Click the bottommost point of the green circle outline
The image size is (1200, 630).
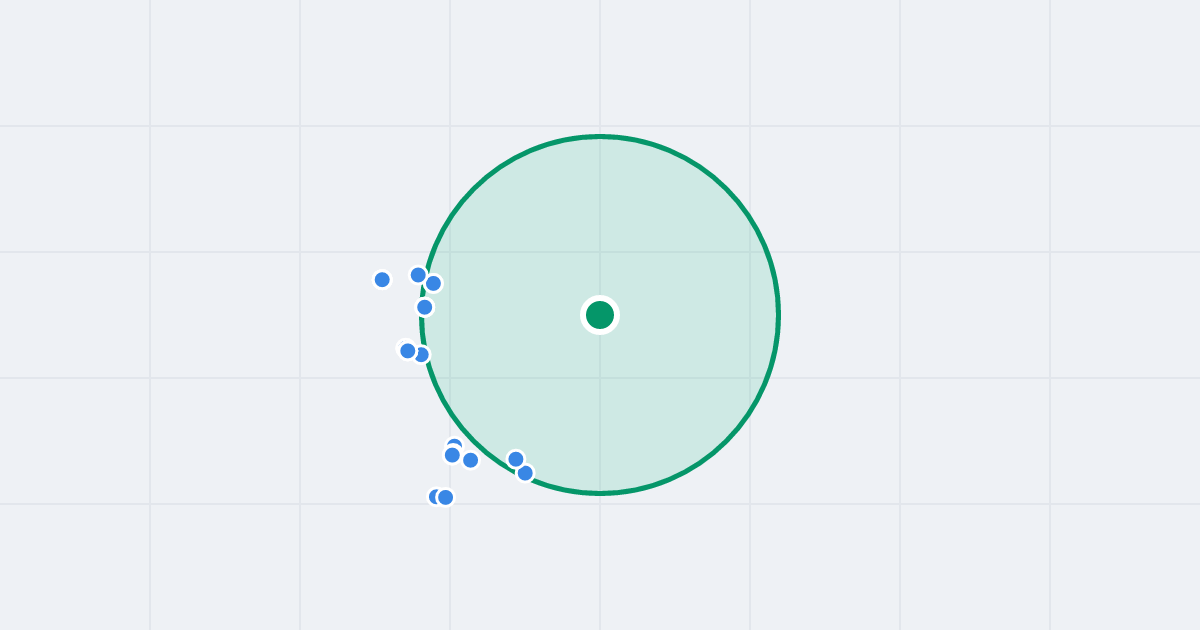[x=600, y=493]
